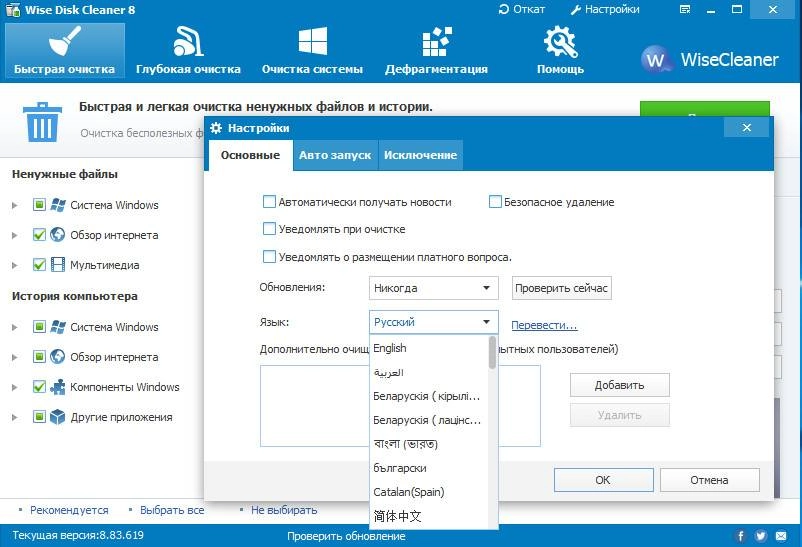The image size is (802, 547).
Task: Switch to the Основные tab
Action: point(250,155)
